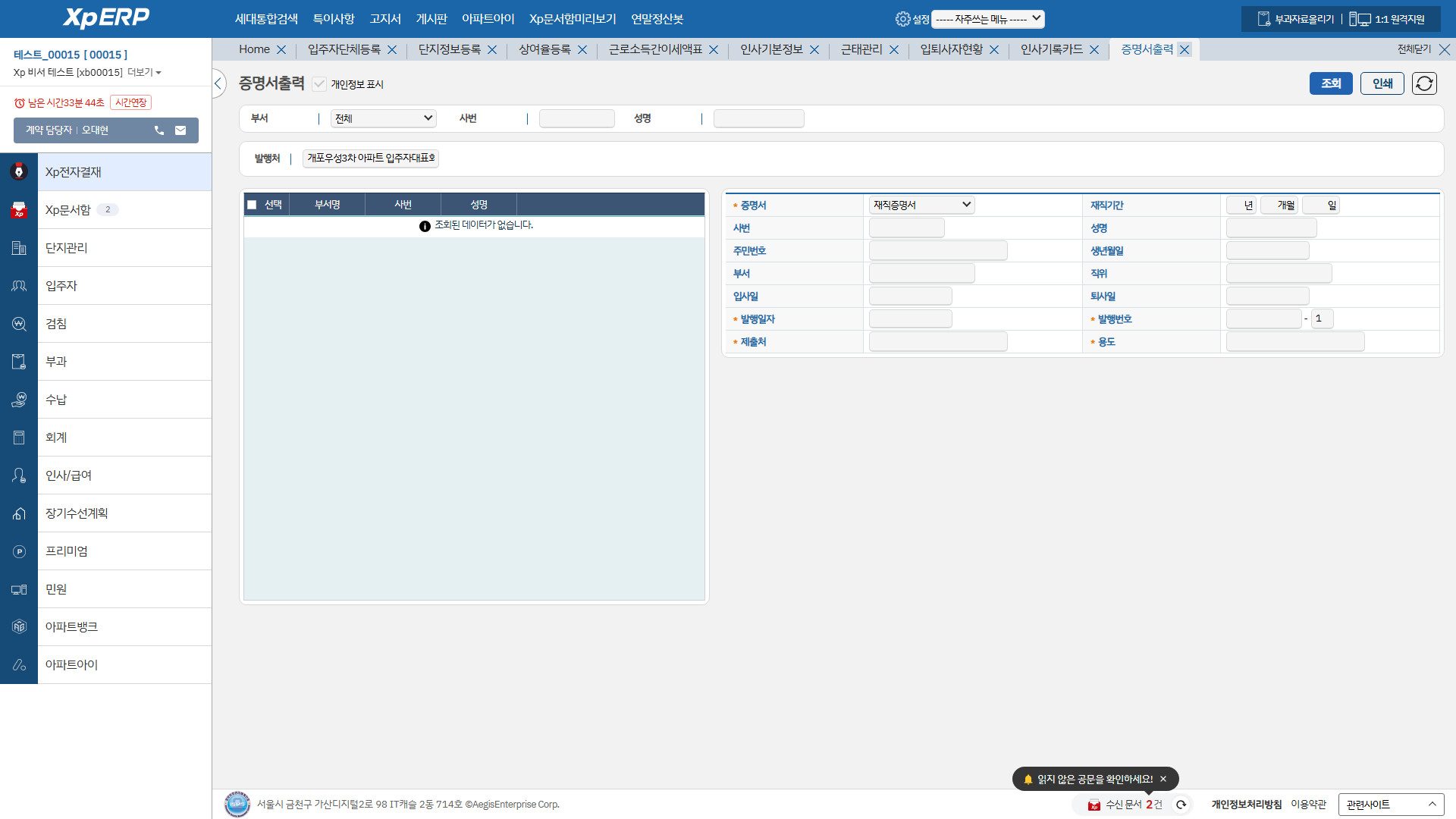Check the 선택 header checkbox
1456x819 pixels.
(x=252, y=205)
